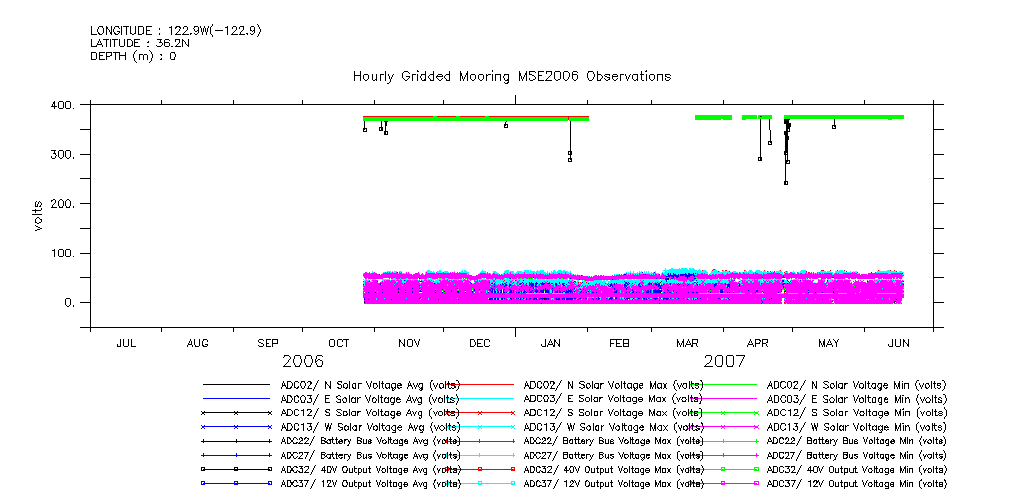This screenshot has width=1009, height=504.
Task: Select the ADC02/ N Solar Voltage Avg legend label
Action: coord(370,384)
